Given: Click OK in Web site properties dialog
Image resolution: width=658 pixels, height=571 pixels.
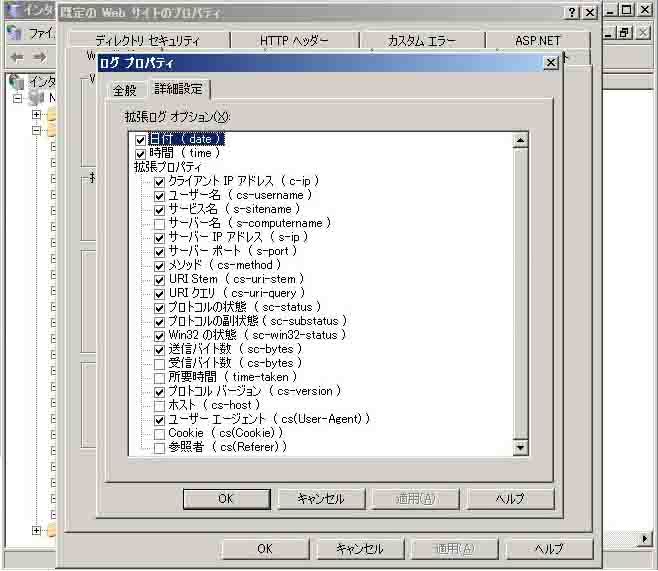Looking at the screenshot, I should [265, 549].
